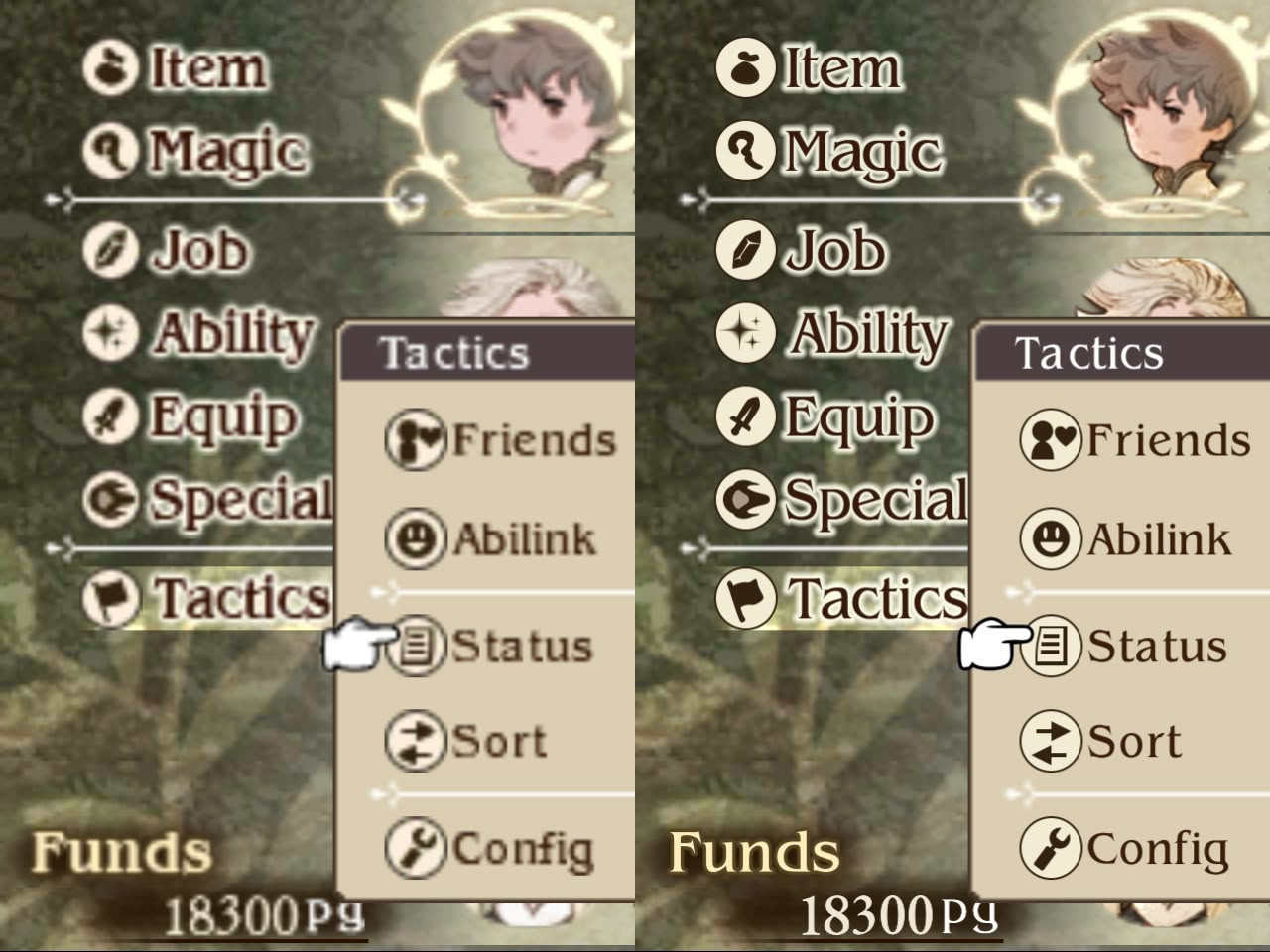The image size is (1270, 952).
Task: Click the Status document icon in right submenu
Action: pos(1050,646)
